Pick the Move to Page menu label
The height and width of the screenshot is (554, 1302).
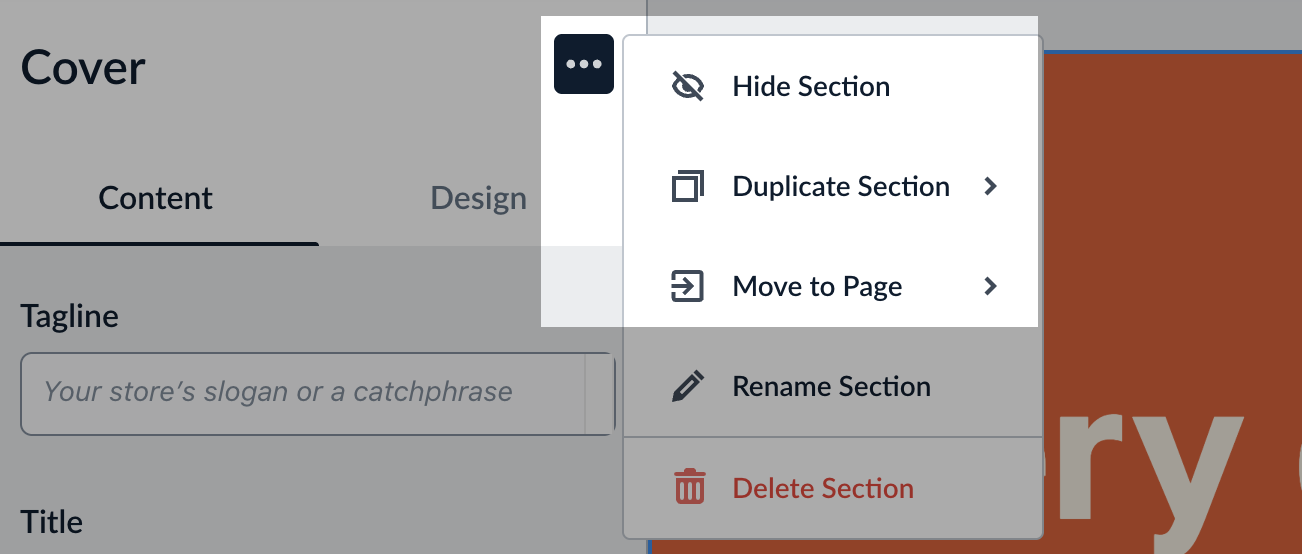coord(817,287)
